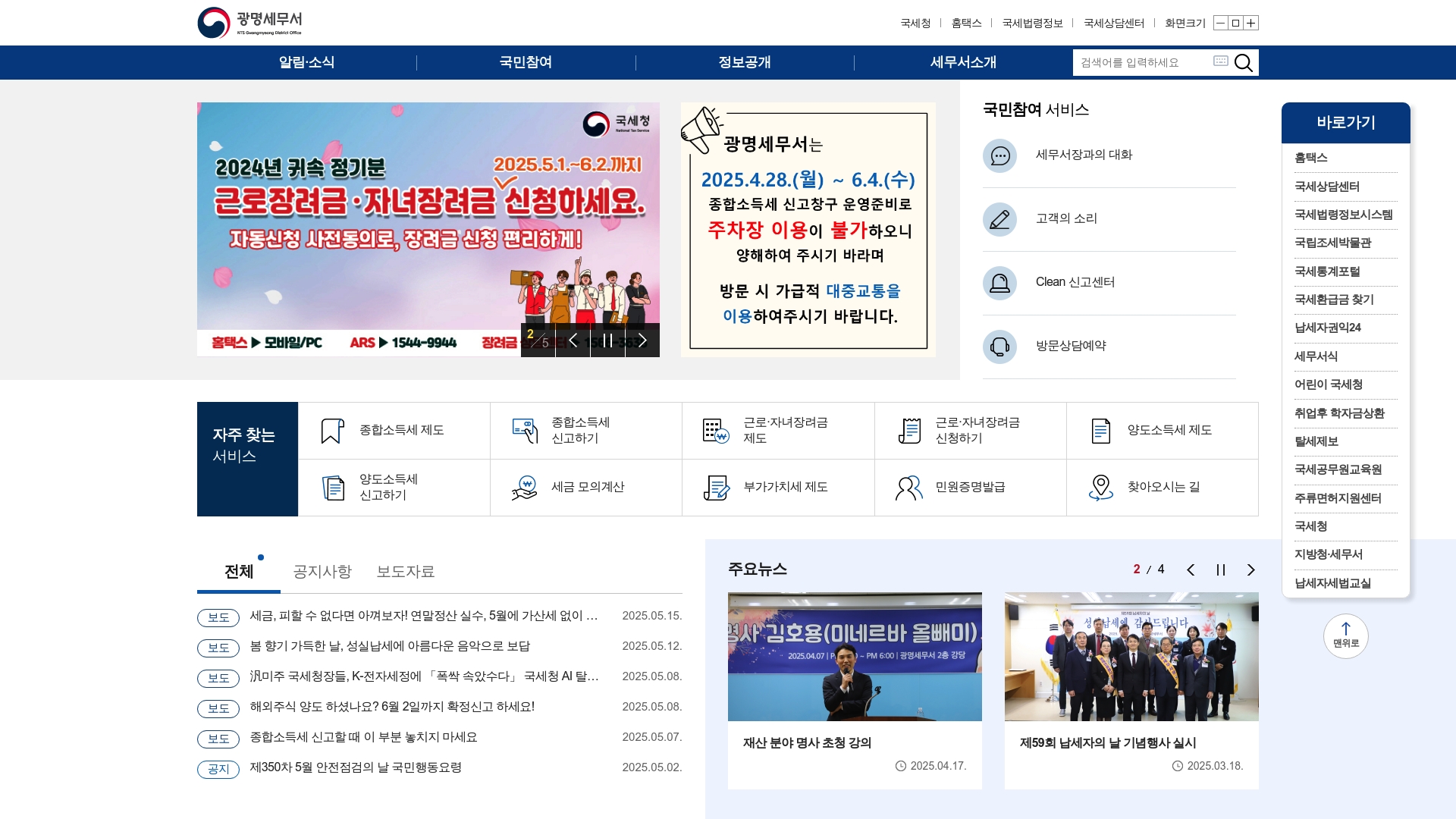The image size is (1456, 819).
Task: Open the 세무서소개 menu
Action: click(x=963, y=62)
